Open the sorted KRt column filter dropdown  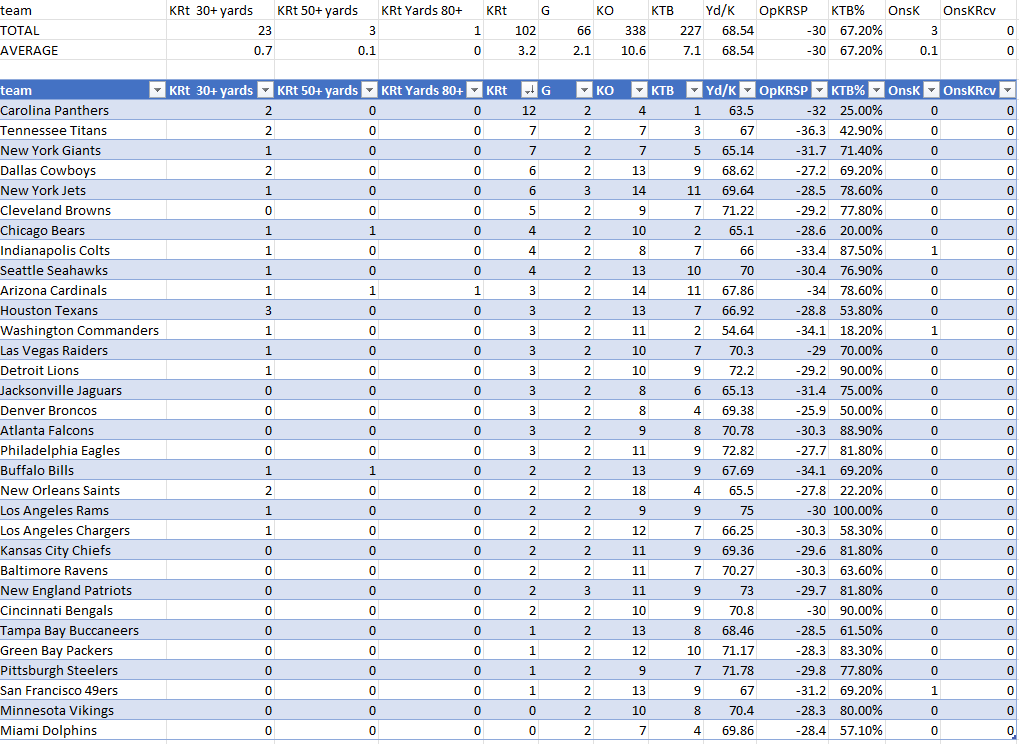click(529, 90)
